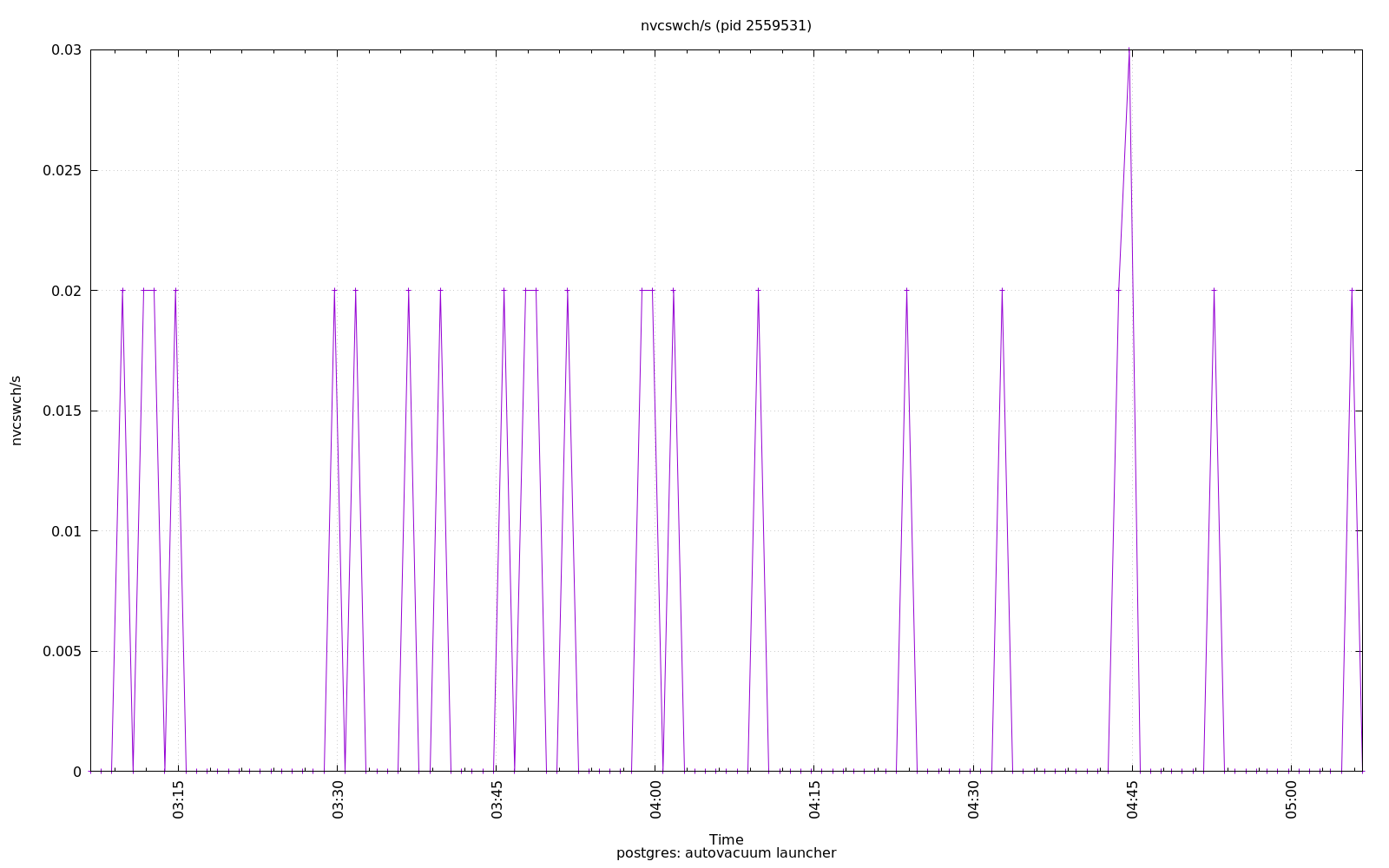Click the chart title nvcswch/s (pid 2559531)
This screenshot has height=868, width=1389.
point(726,26)
